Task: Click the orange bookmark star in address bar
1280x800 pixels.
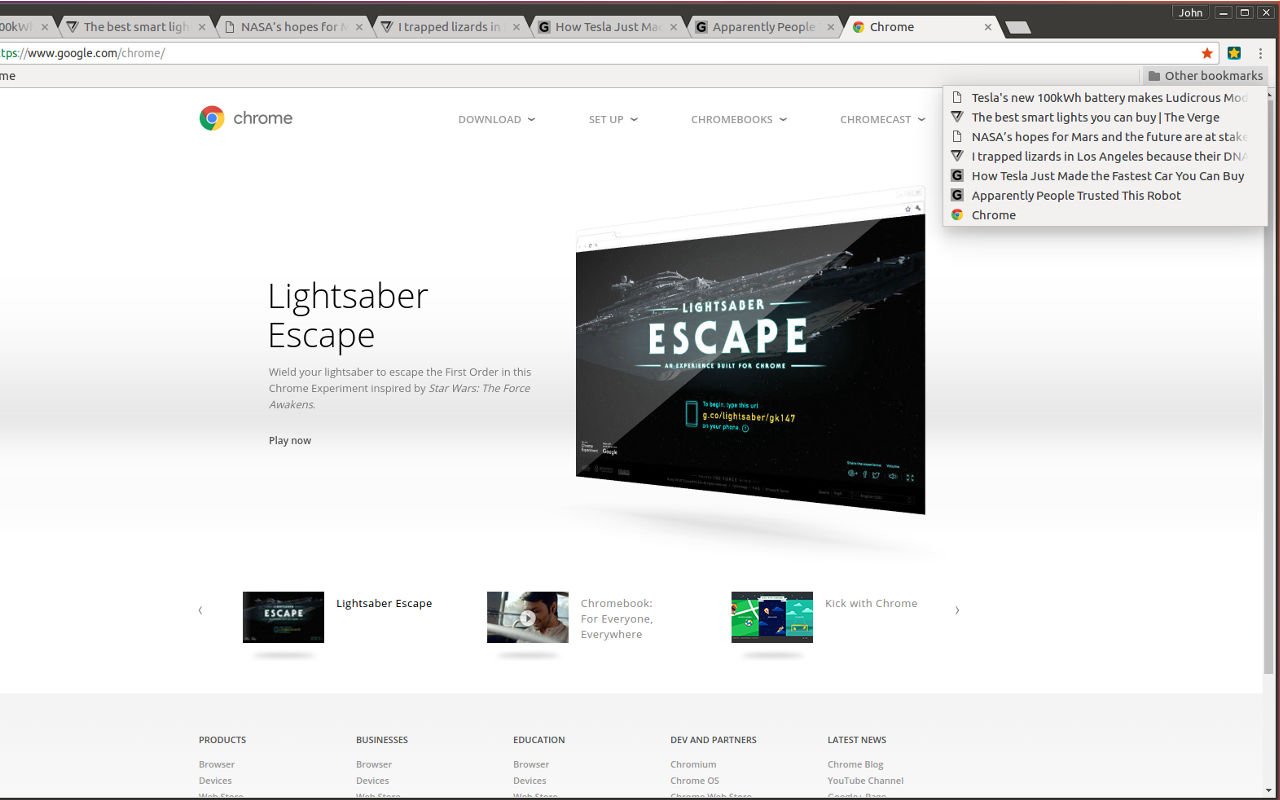Action: (1207, 53)
